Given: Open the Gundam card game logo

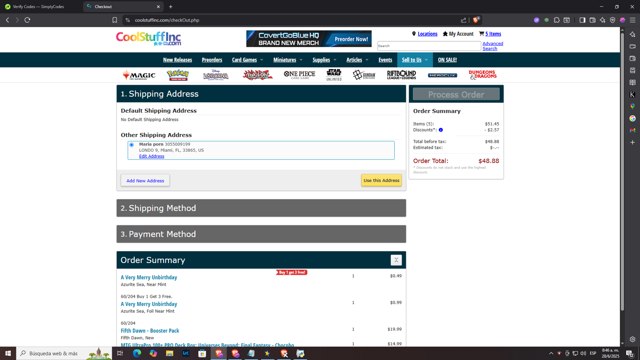Looking at the screenshot, I should pyautogui.click(x=364, y=75).
